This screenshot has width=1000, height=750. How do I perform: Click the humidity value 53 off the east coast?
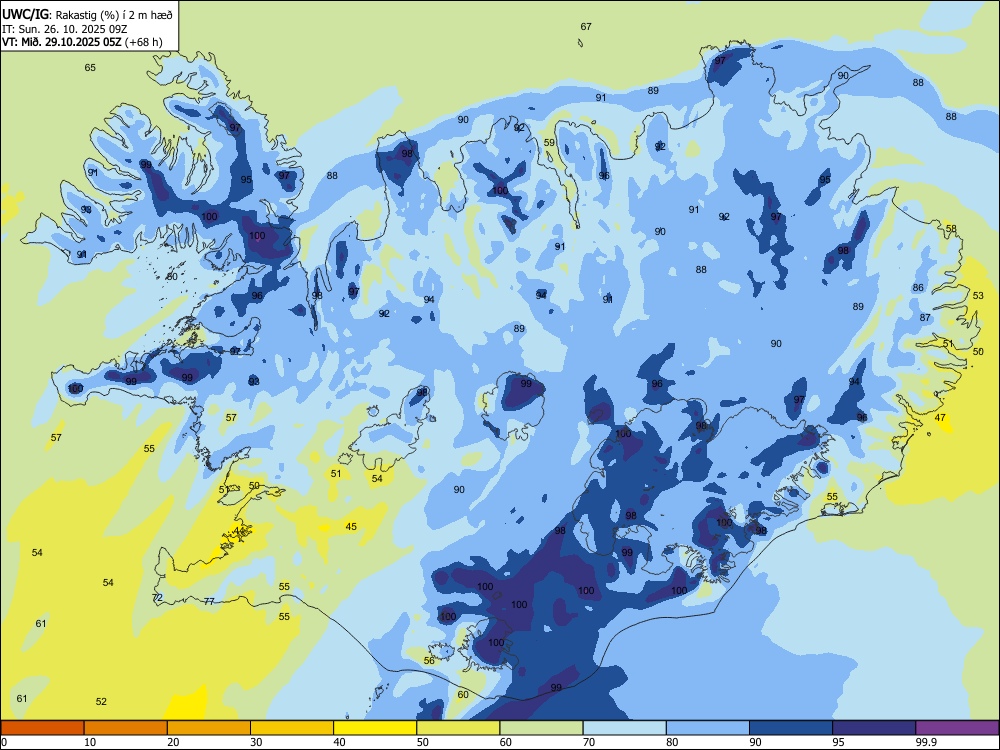(x=978, y=295)
